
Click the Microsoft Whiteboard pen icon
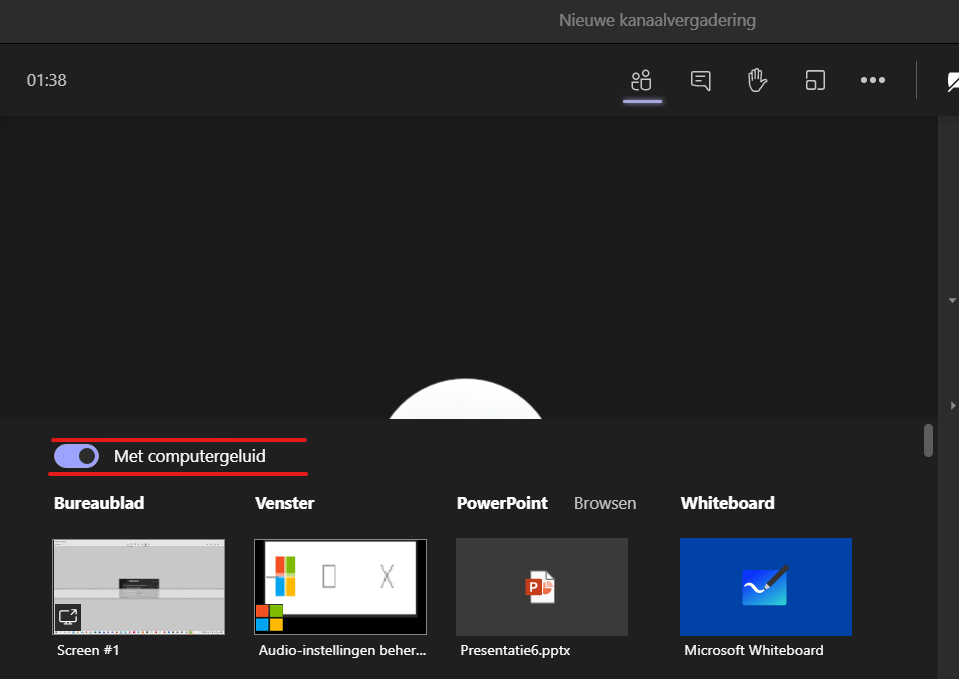pos(765,587)
